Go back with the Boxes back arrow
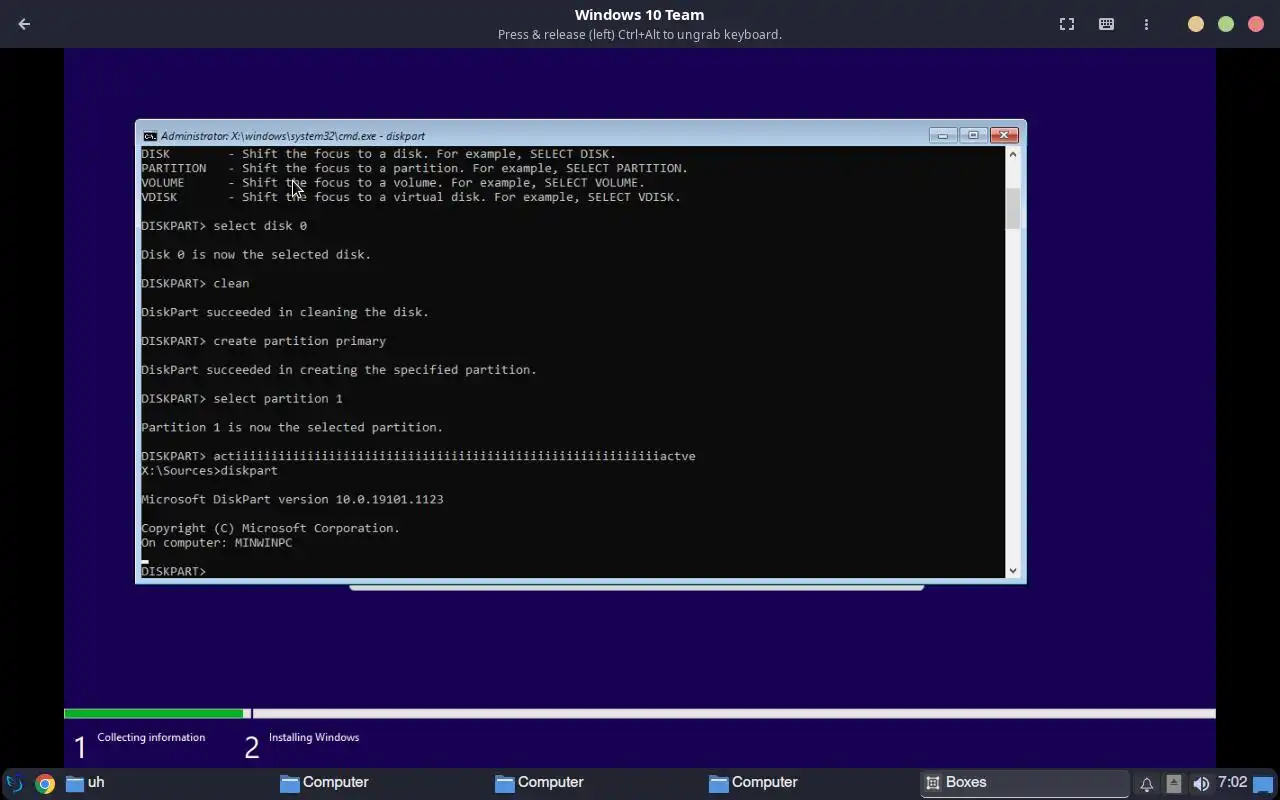The width and height of the screenshot is (1280, 800). click(24, 24)
